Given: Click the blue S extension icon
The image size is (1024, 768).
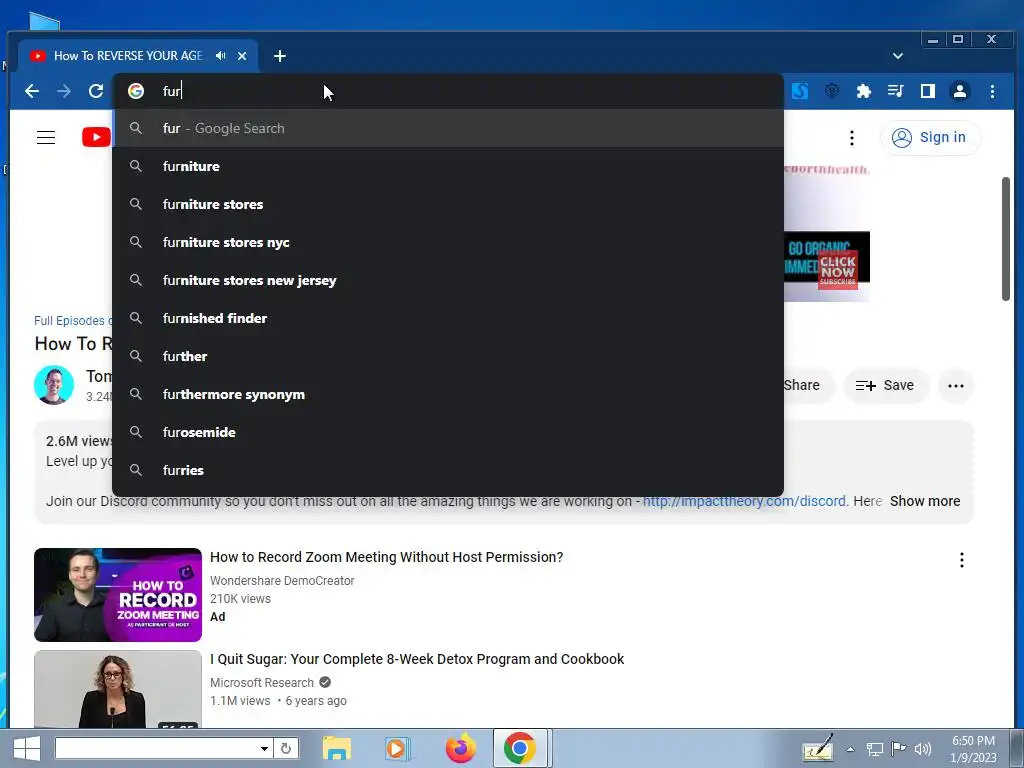Looking at the screenshot, I should [x=799, y=91].
